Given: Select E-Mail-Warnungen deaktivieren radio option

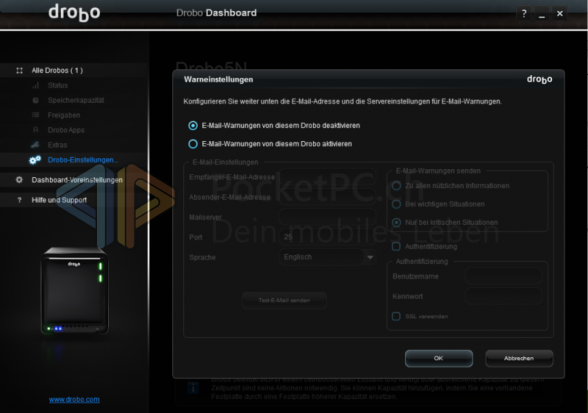Looking at the screenshot, I should tap(193, 126).
